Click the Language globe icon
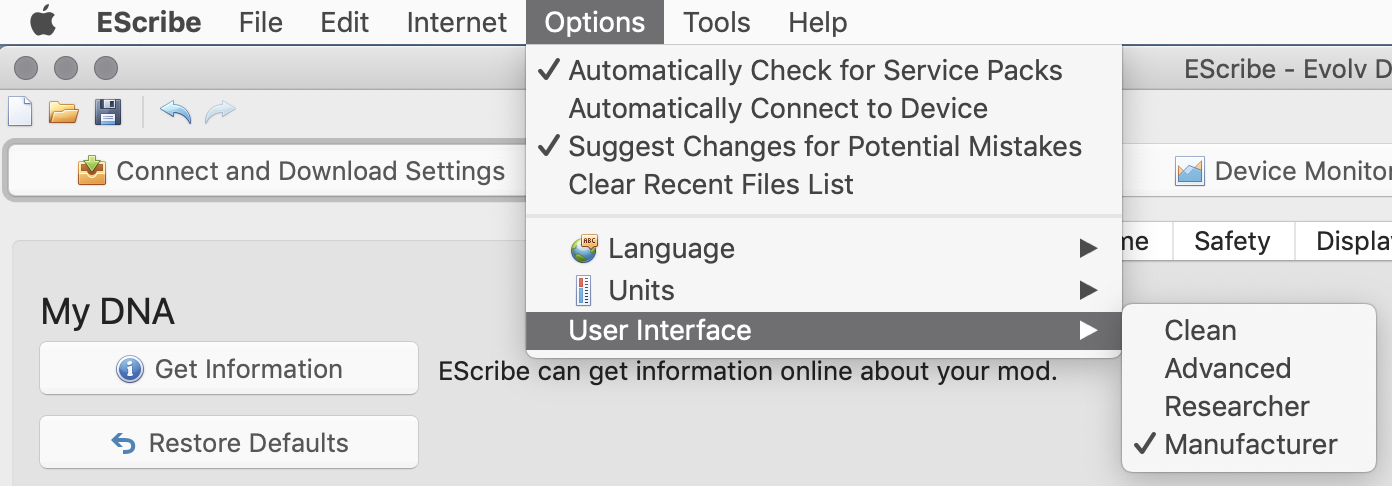The width and height of the screenshot is (1392, 486). tap(584, 249)
